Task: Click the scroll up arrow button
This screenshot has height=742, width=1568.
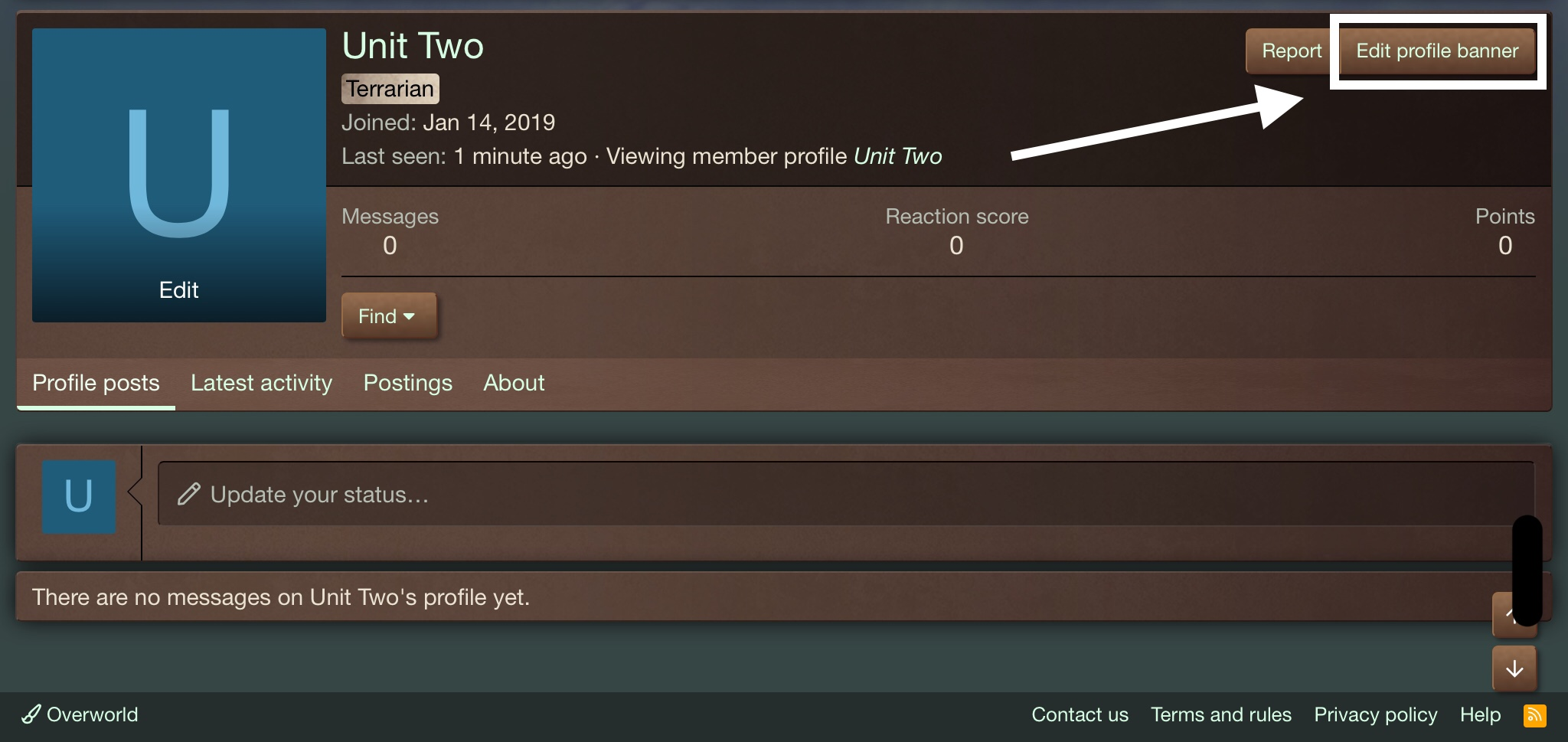Action: [x=1514, y=615]
